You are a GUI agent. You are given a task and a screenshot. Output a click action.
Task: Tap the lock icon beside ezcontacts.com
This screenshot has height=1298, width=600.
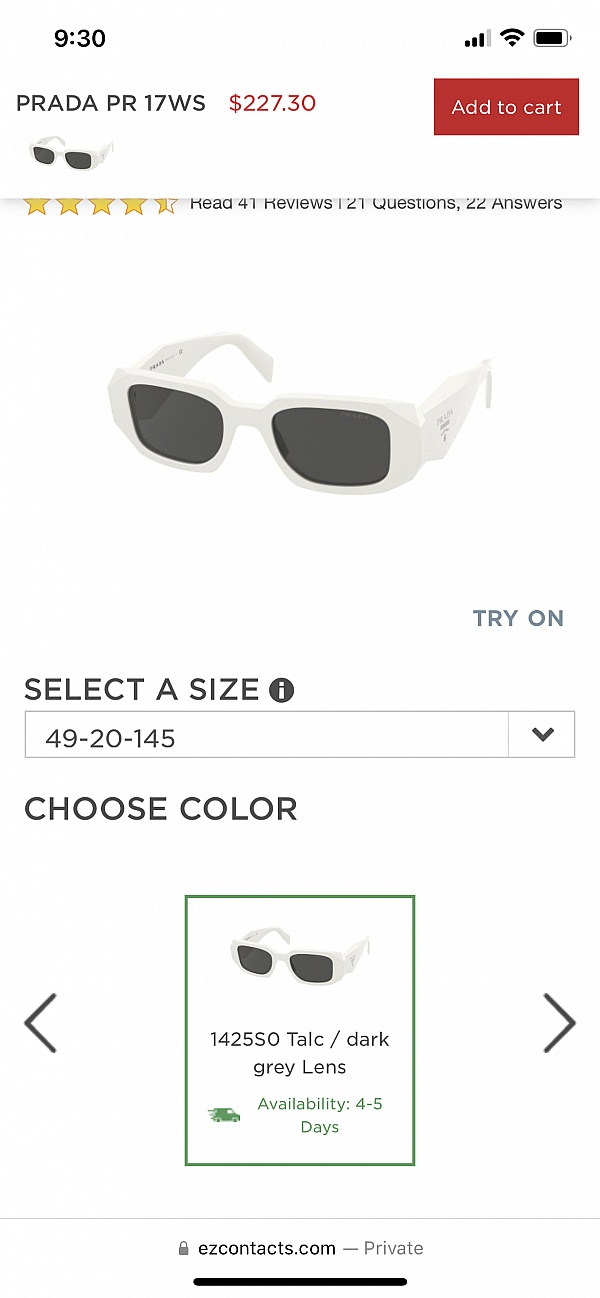click(183, 1248)
